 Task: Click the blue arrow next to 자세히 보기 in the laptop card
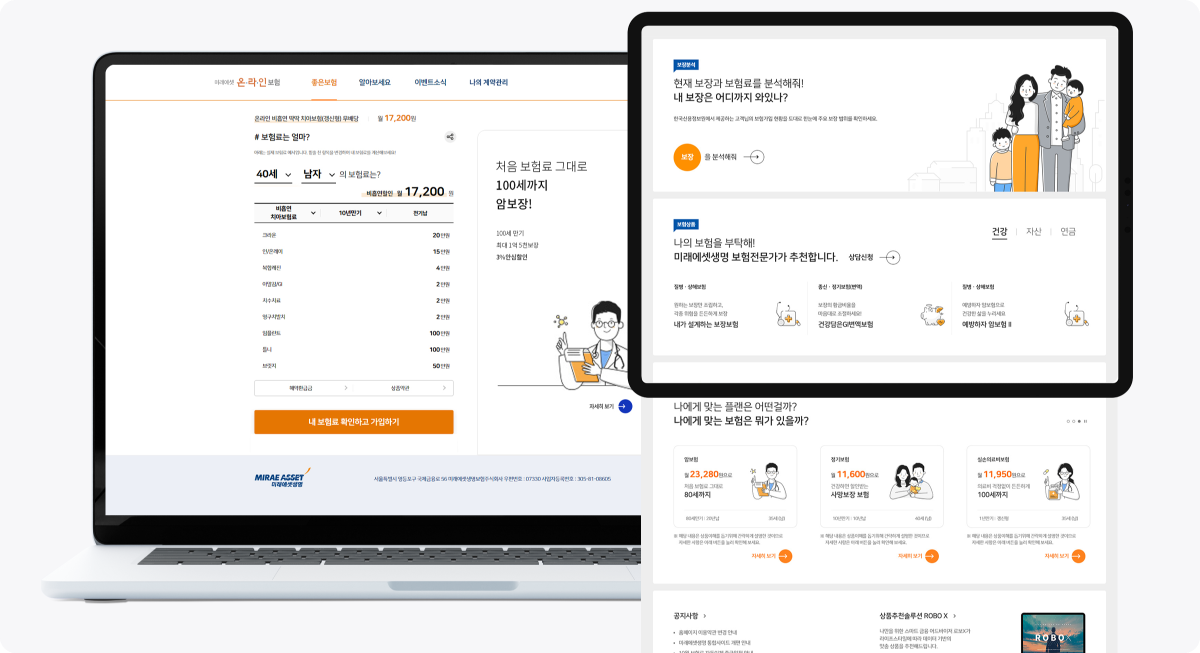click(625, 406)
